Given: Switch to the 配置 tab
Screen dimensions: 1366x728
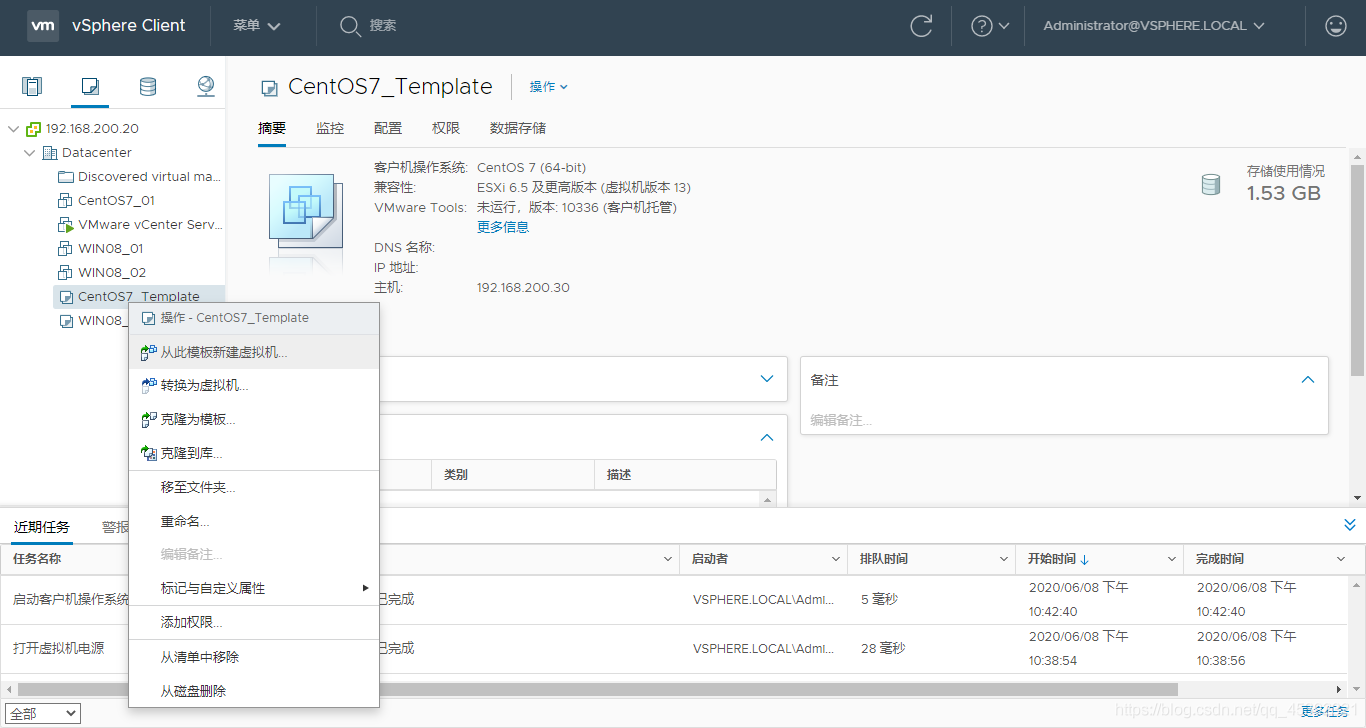Looking at the screenshot, I should click(x=388, y=128).
